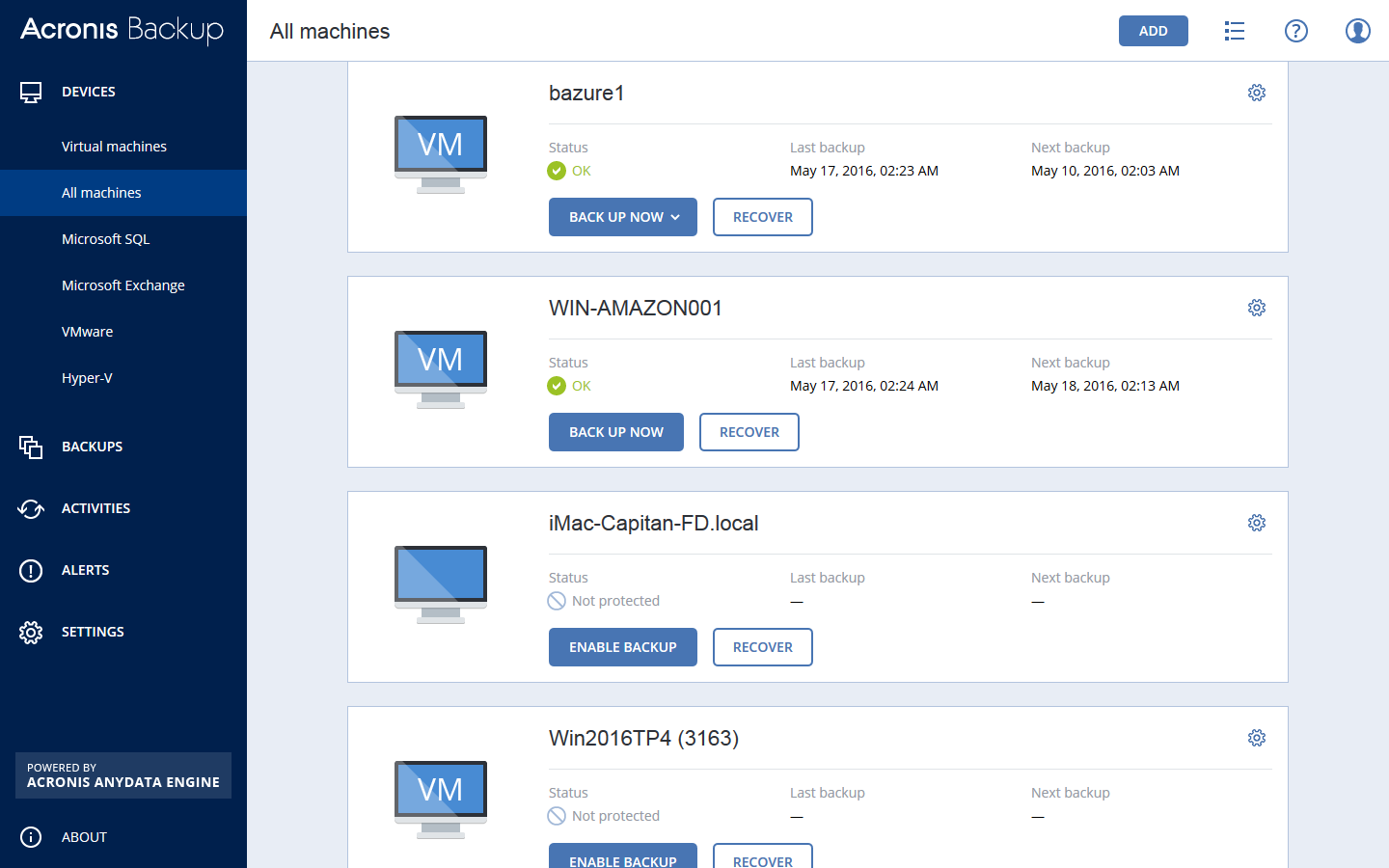Click the ADD button in header

click(1153, 31)
